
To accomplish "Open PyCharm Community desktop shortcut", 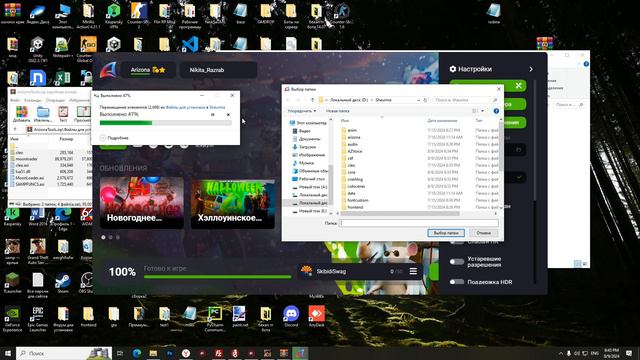I will click(215, 318).
